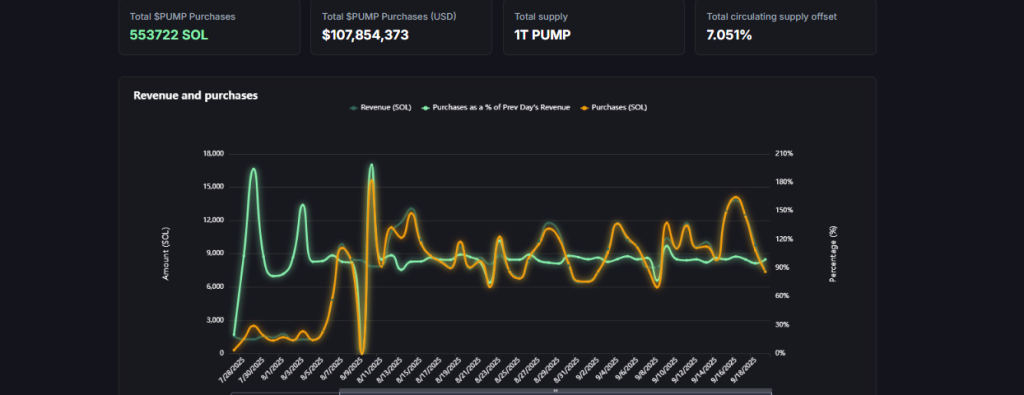Viewport: 1024px width, 395px height.
Task: Click the light green percentage legend marker
Action: pyautogui.click(x=426, y=107)
